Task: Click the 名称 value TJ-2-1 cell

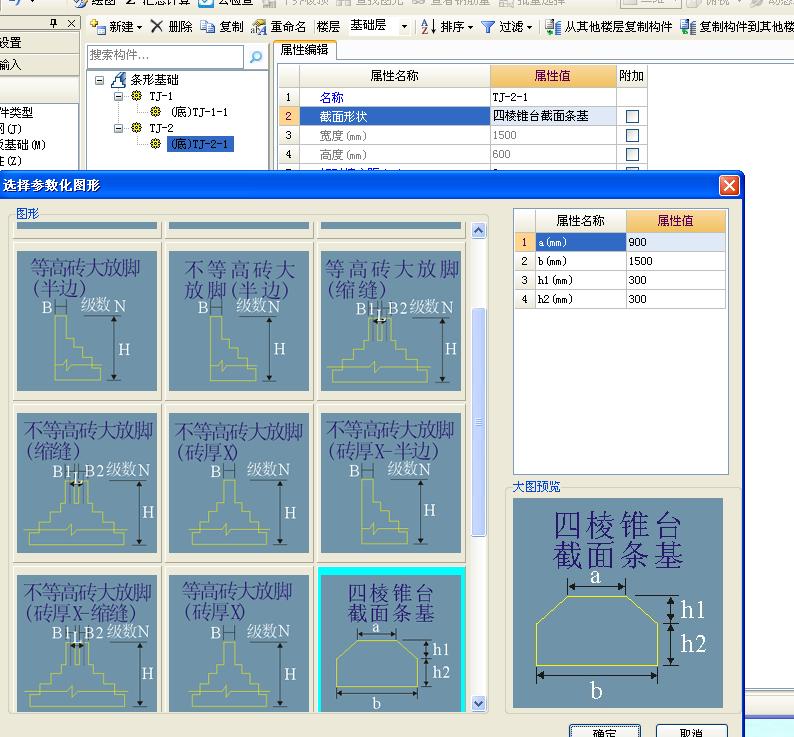Action: pos(553,97)
